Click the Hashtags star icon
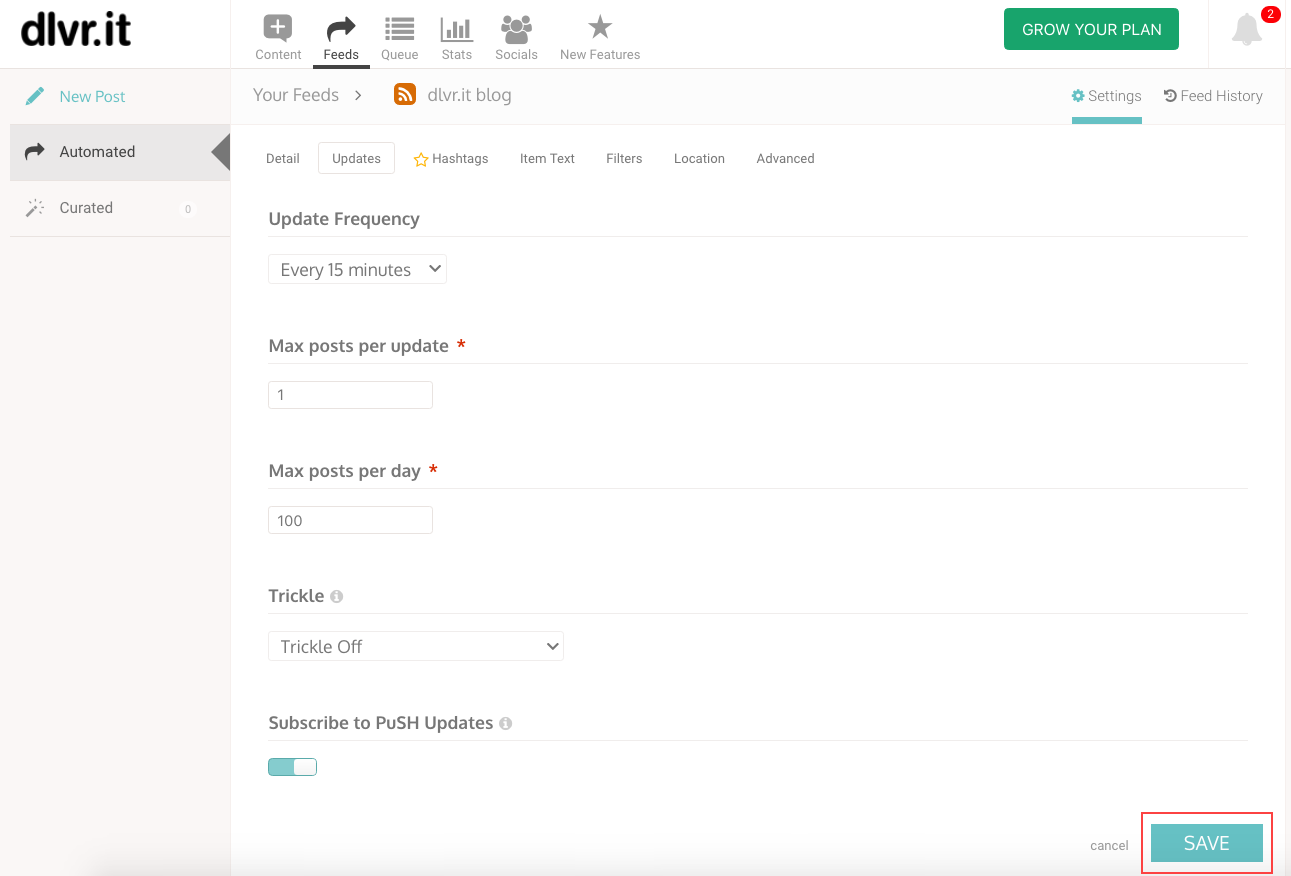 click(x=421, y=159)
